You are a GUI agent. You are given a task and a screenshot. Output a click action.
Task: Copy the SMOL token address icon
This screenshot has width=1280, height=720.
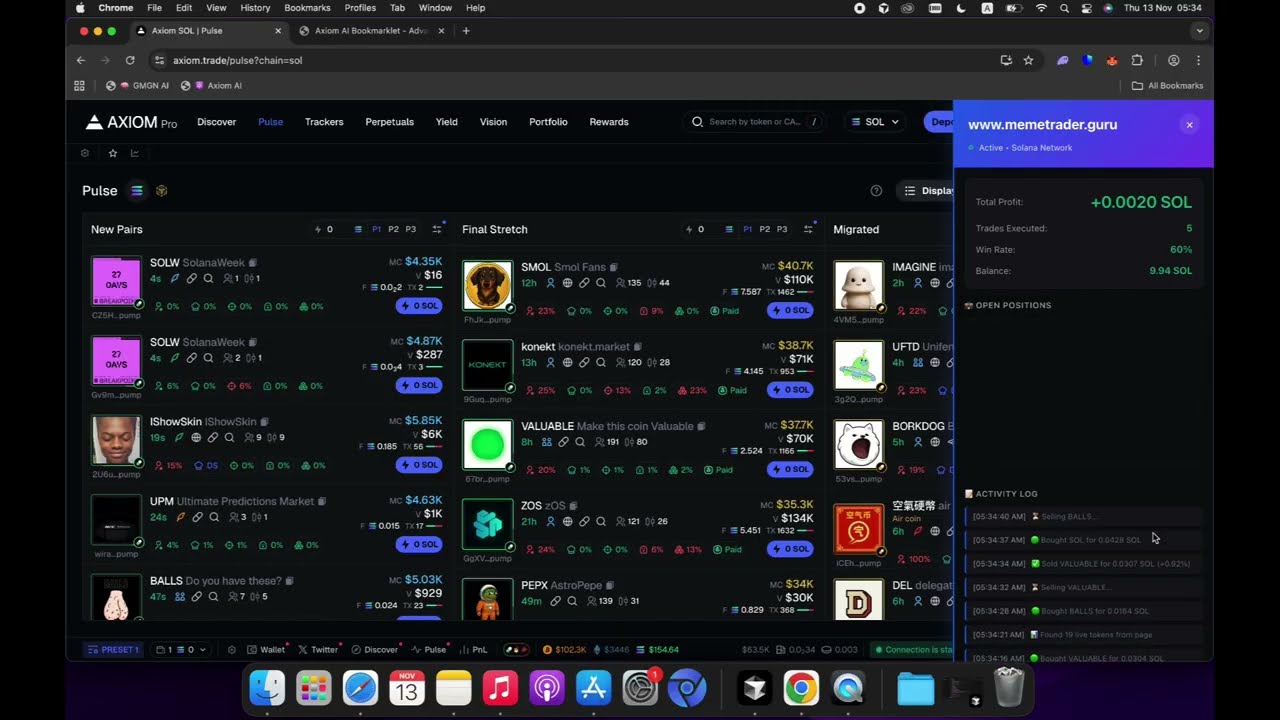tap(613, 267)
